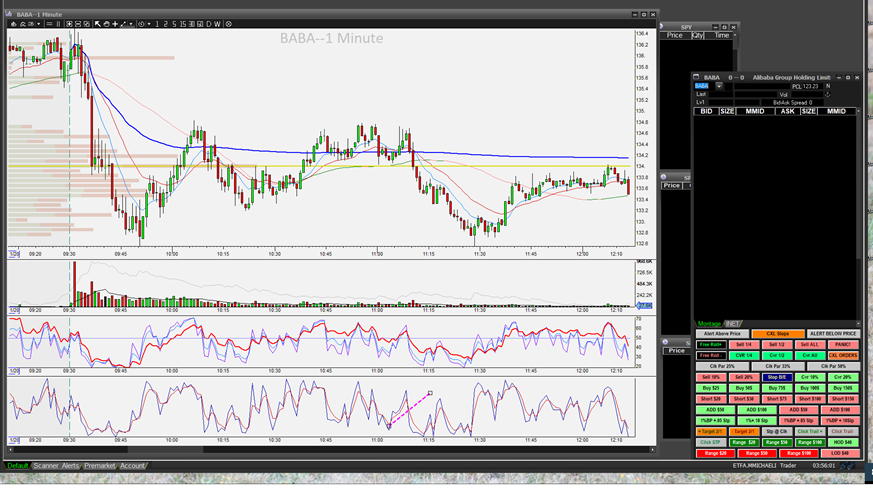The width and height of the screenshot is (873, 489).
Task: Open montage panel dropdown arrow right of INET tab
Action: [858, 324]
